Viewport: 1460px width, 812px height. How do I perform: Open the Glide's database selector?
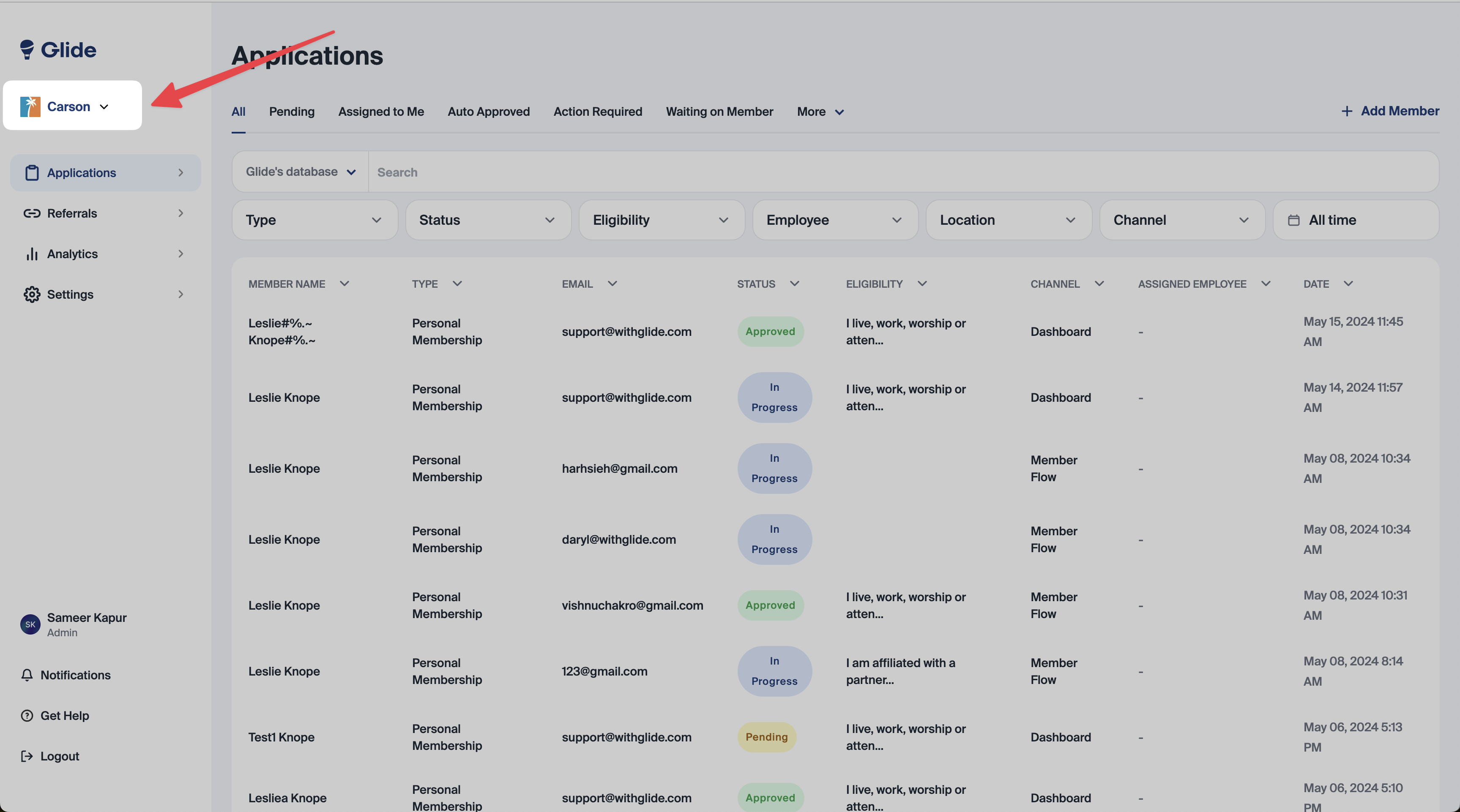[x=301, y=172]
